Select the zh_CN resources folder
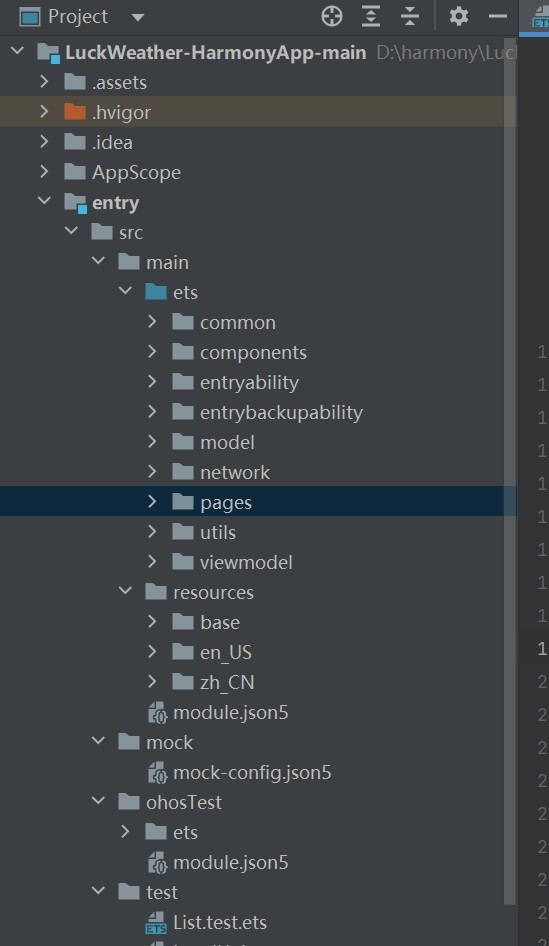The image size is (549, 946). 227,682
